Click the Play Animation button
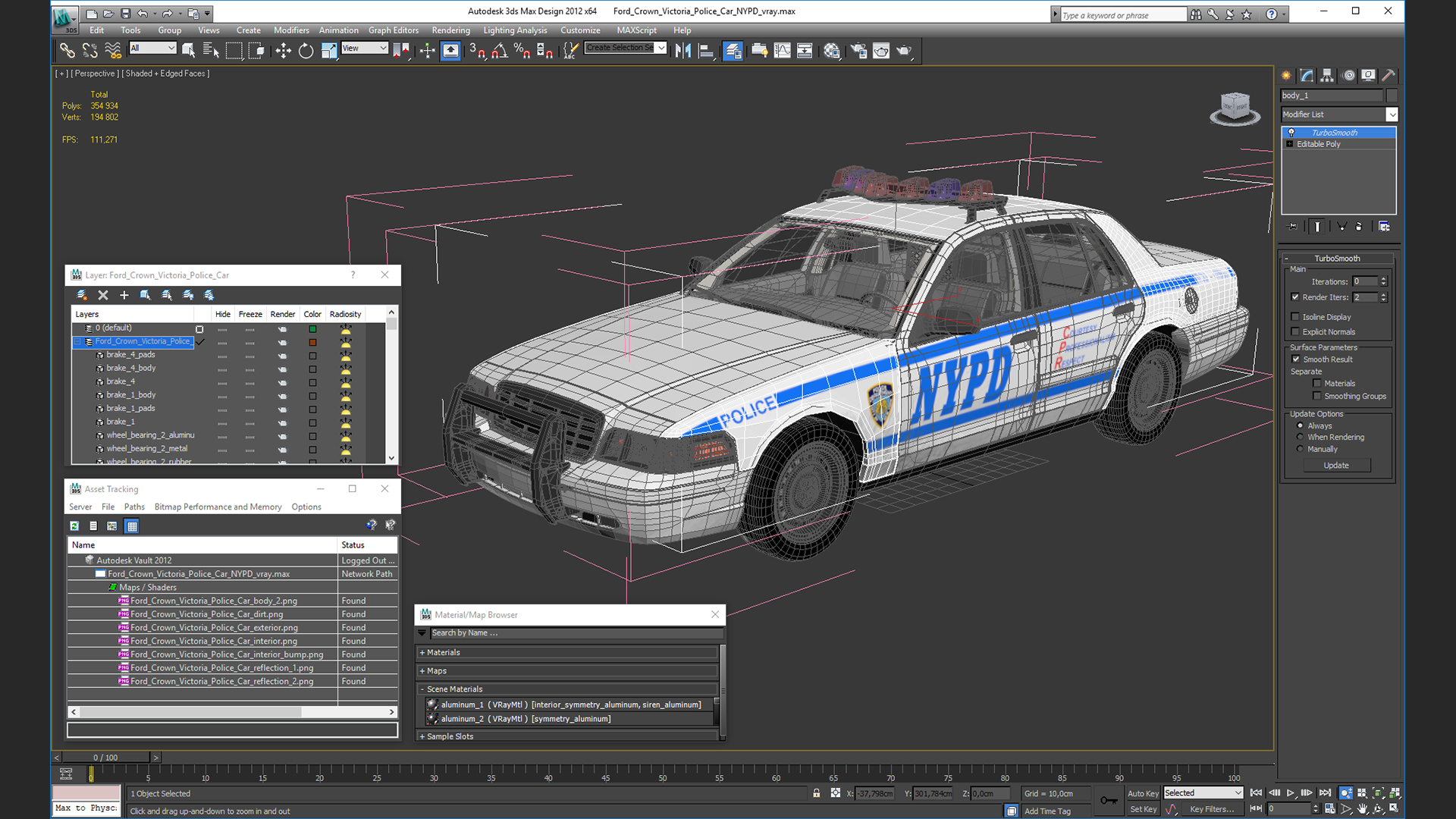Image resolution: width=1456 pixels, height=819 pixels. [1291, 793]
